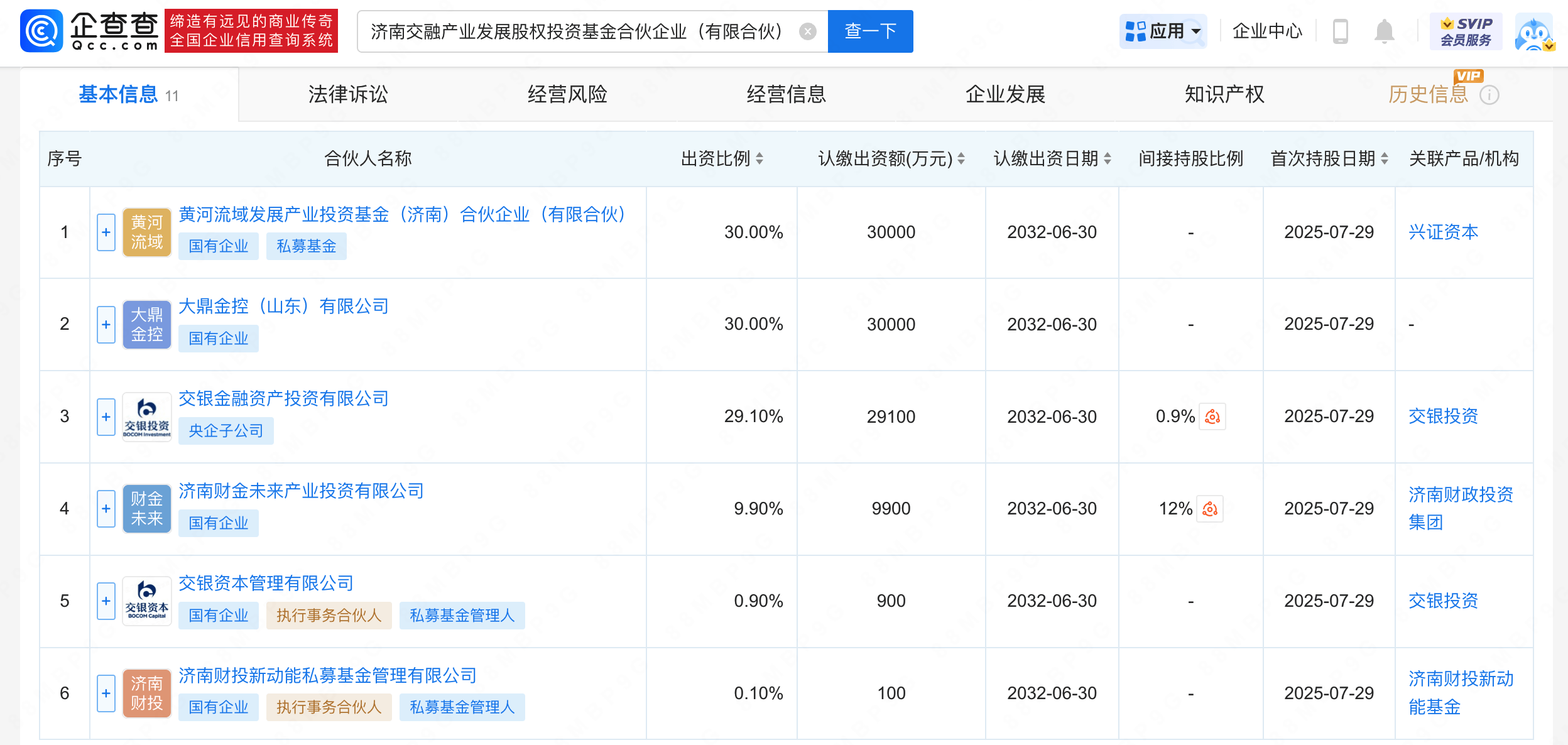Expand row 5 交银资本管理 details
Viewport: 1568px width, 745px height.
(x=106, y=601)
